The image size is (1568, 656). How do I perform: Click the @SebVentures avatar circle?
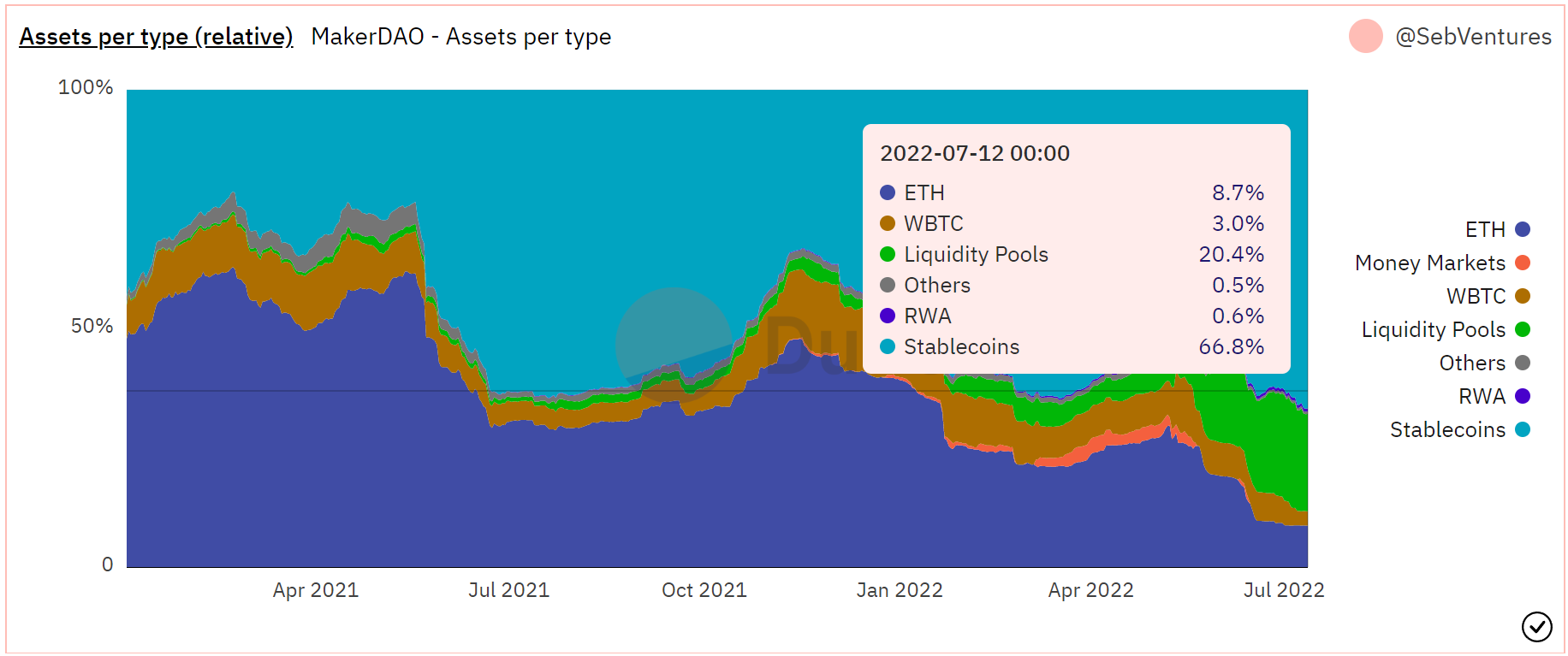(1365, 36)
